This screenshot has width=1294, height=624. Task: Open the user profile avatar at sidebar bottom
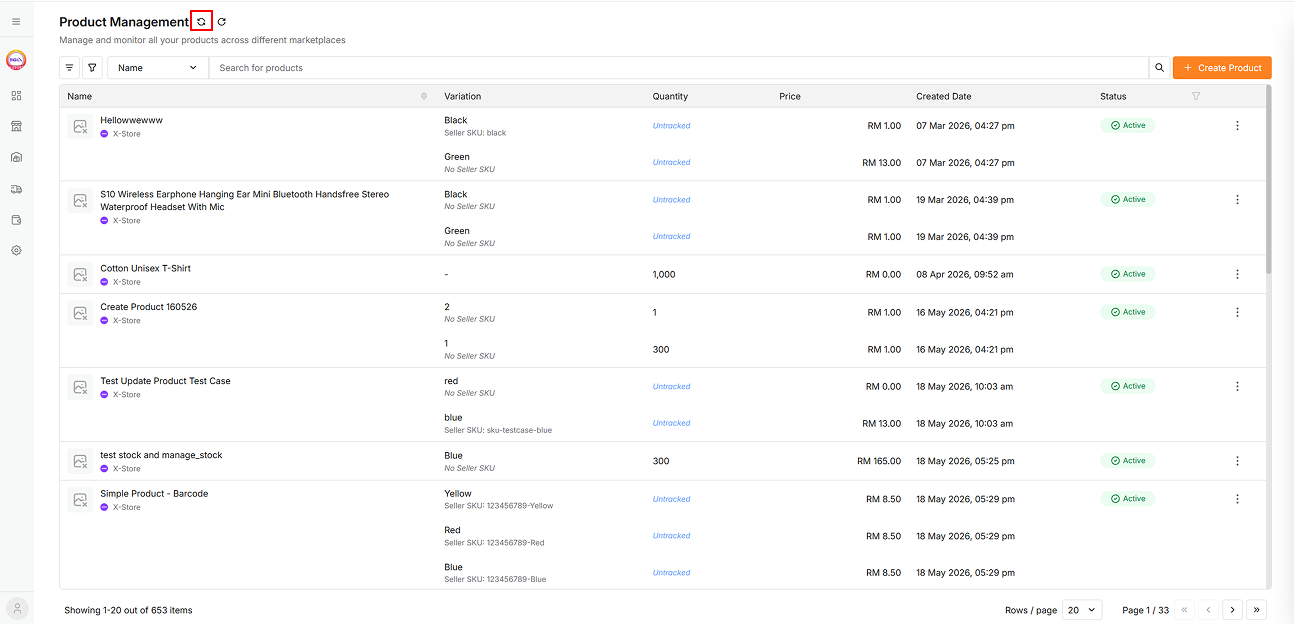pyautogui.click(x=17, y=608)
